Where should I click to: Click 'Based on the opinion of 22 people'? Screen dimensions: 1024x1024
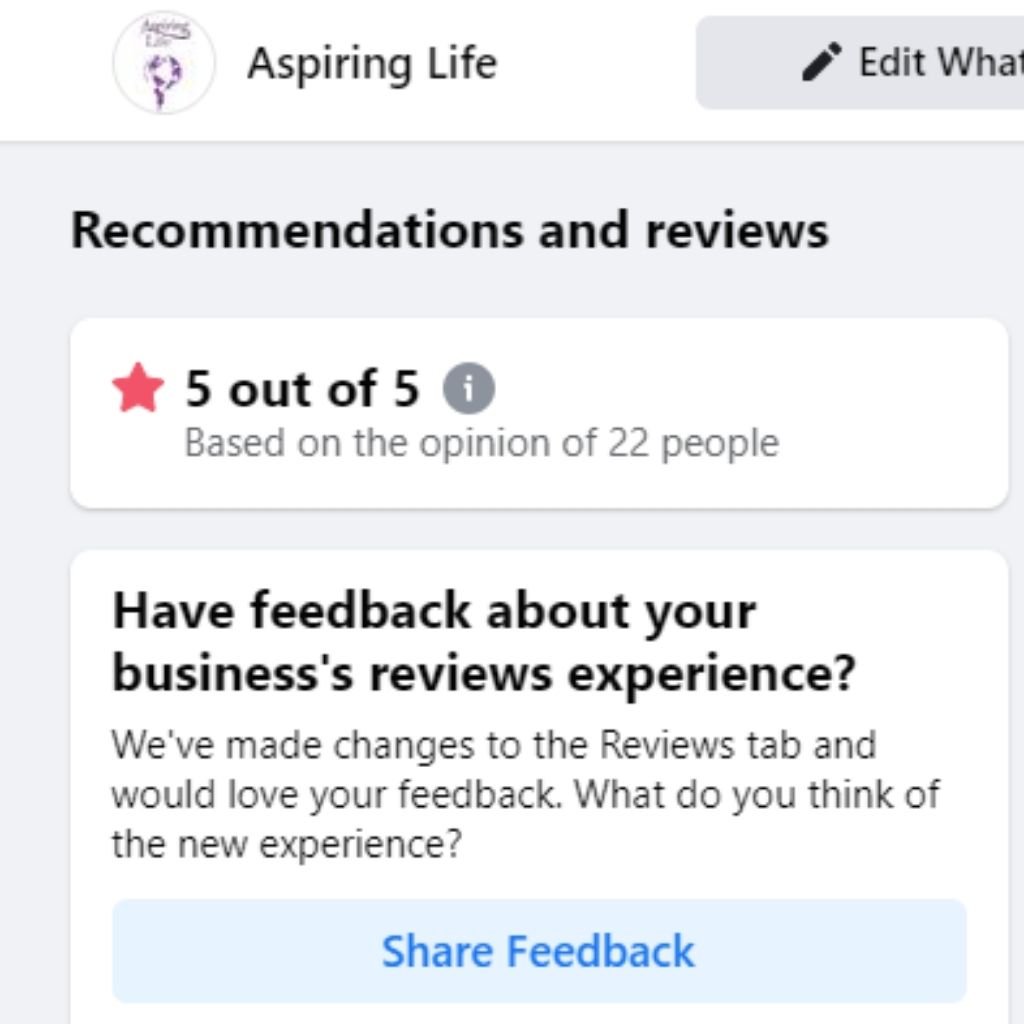(x=482, y=442)
